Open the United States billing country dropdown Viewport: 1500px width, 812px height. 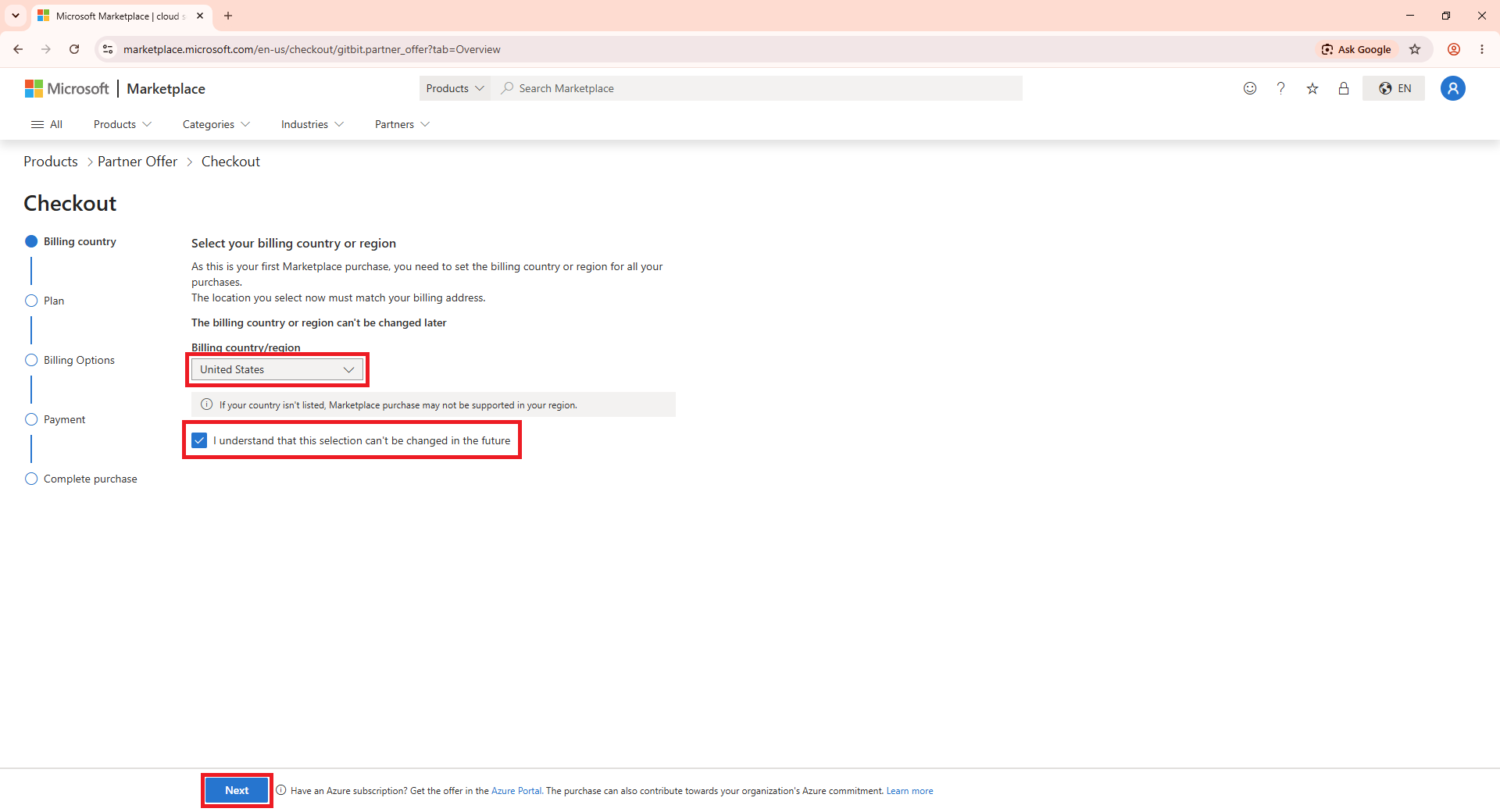(x=277, y=369)
